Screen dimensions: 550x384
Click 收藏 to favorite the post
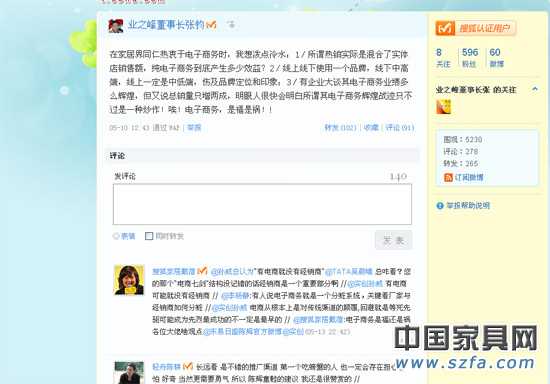click(371, 128)
